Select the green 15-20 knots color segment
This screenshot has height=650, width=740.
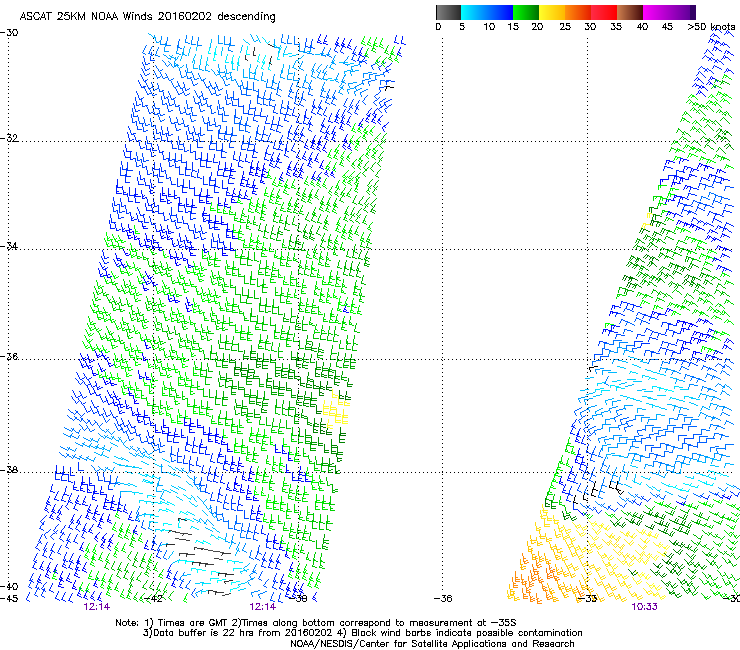[x=526, y=12]
